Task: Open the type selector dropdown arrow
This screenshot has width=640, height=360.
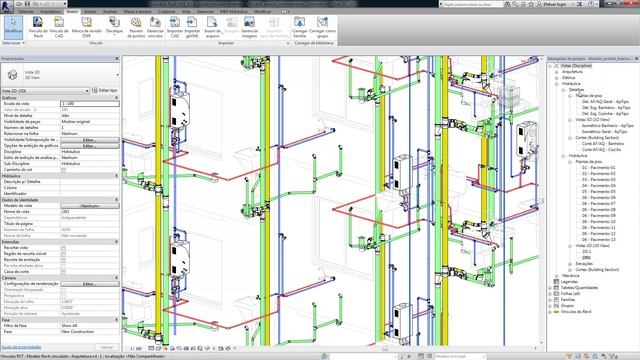Action: point(118,75)
